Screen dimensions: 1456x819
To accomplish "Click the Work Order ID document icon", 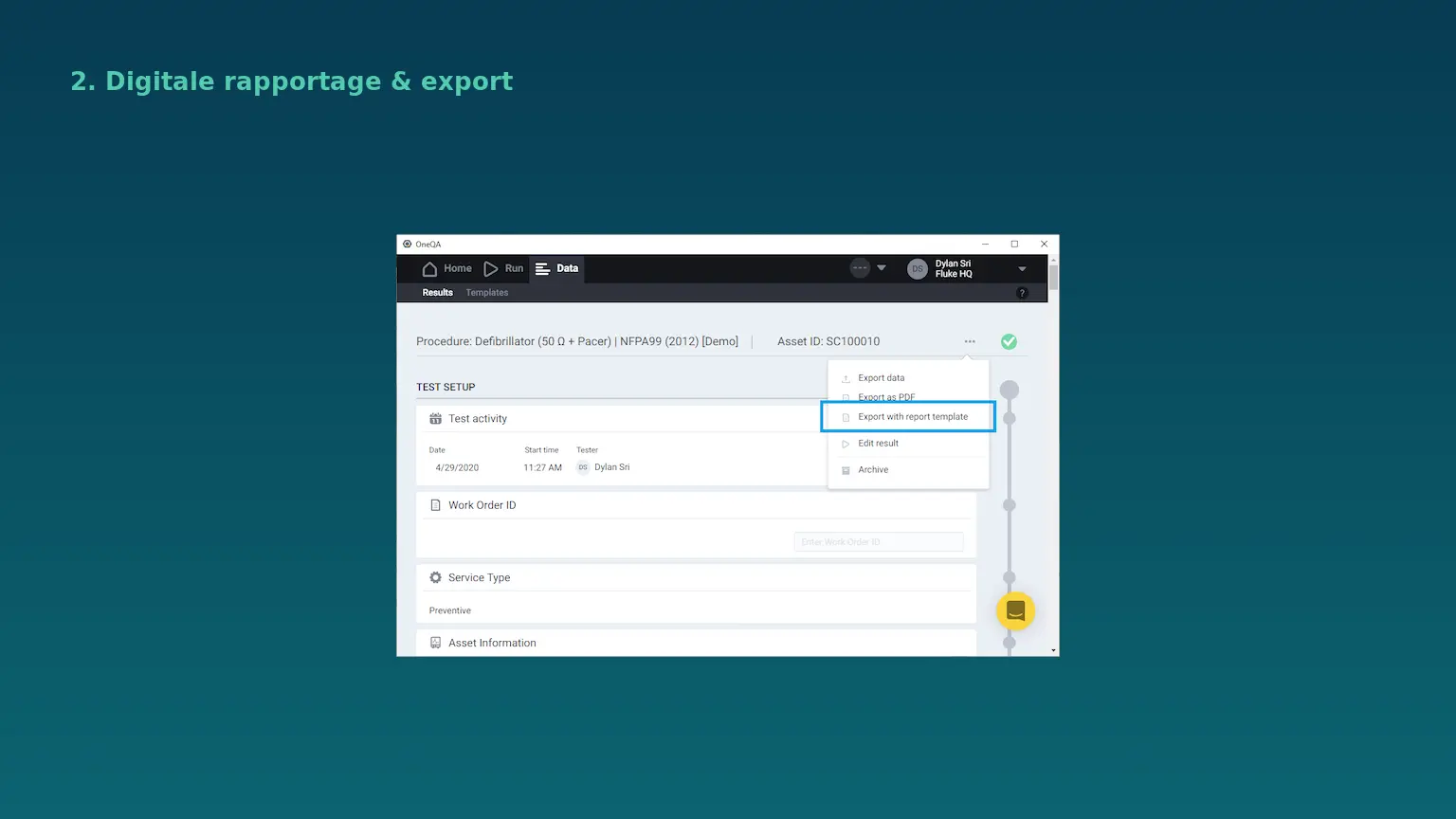I will [x=435, y=505].
